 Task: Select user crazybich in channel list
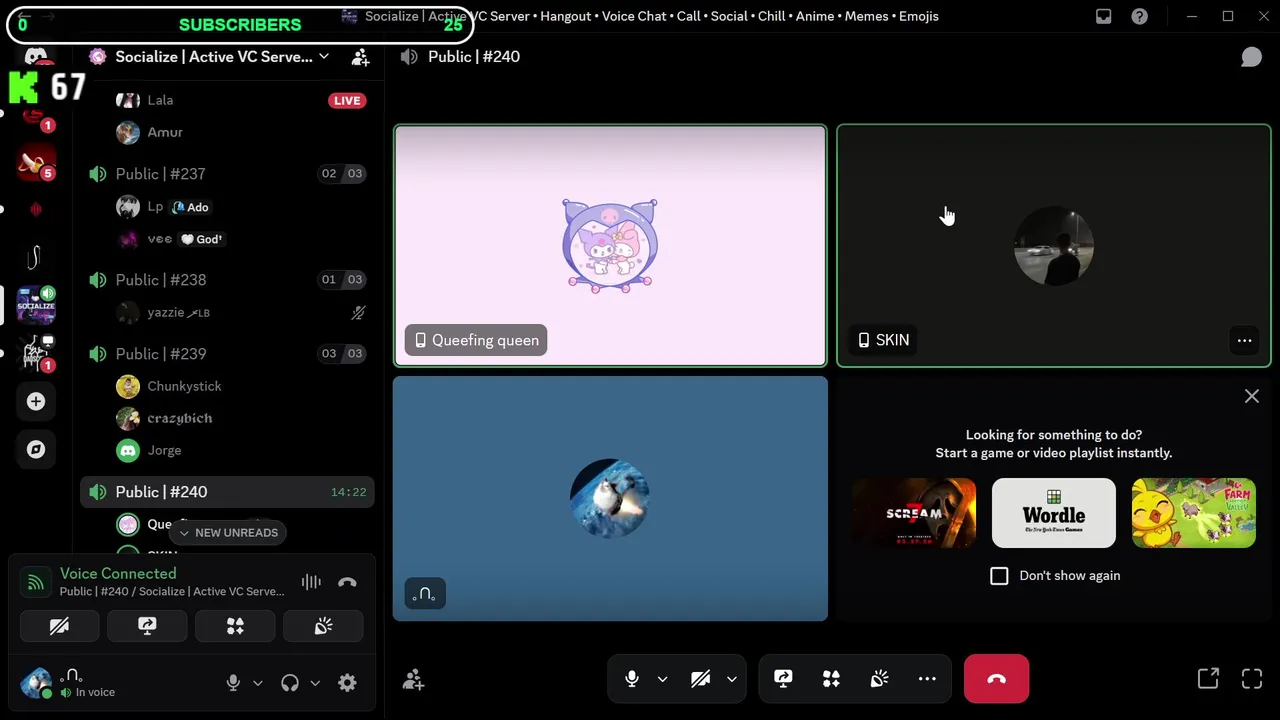[x=239, y=418]
